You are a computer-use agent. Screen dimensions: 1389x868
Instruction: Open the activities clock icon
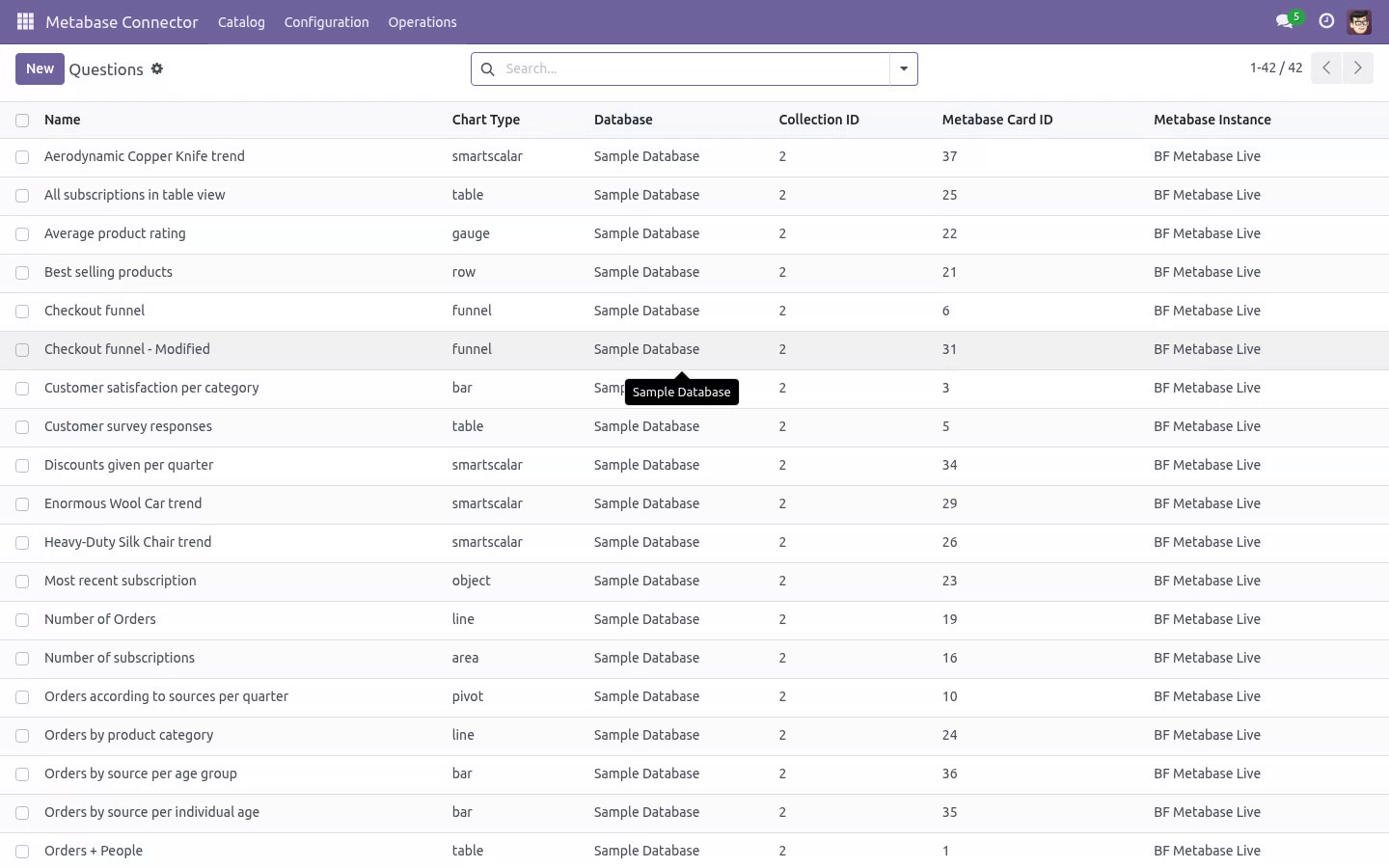(x=1326, y=21)
